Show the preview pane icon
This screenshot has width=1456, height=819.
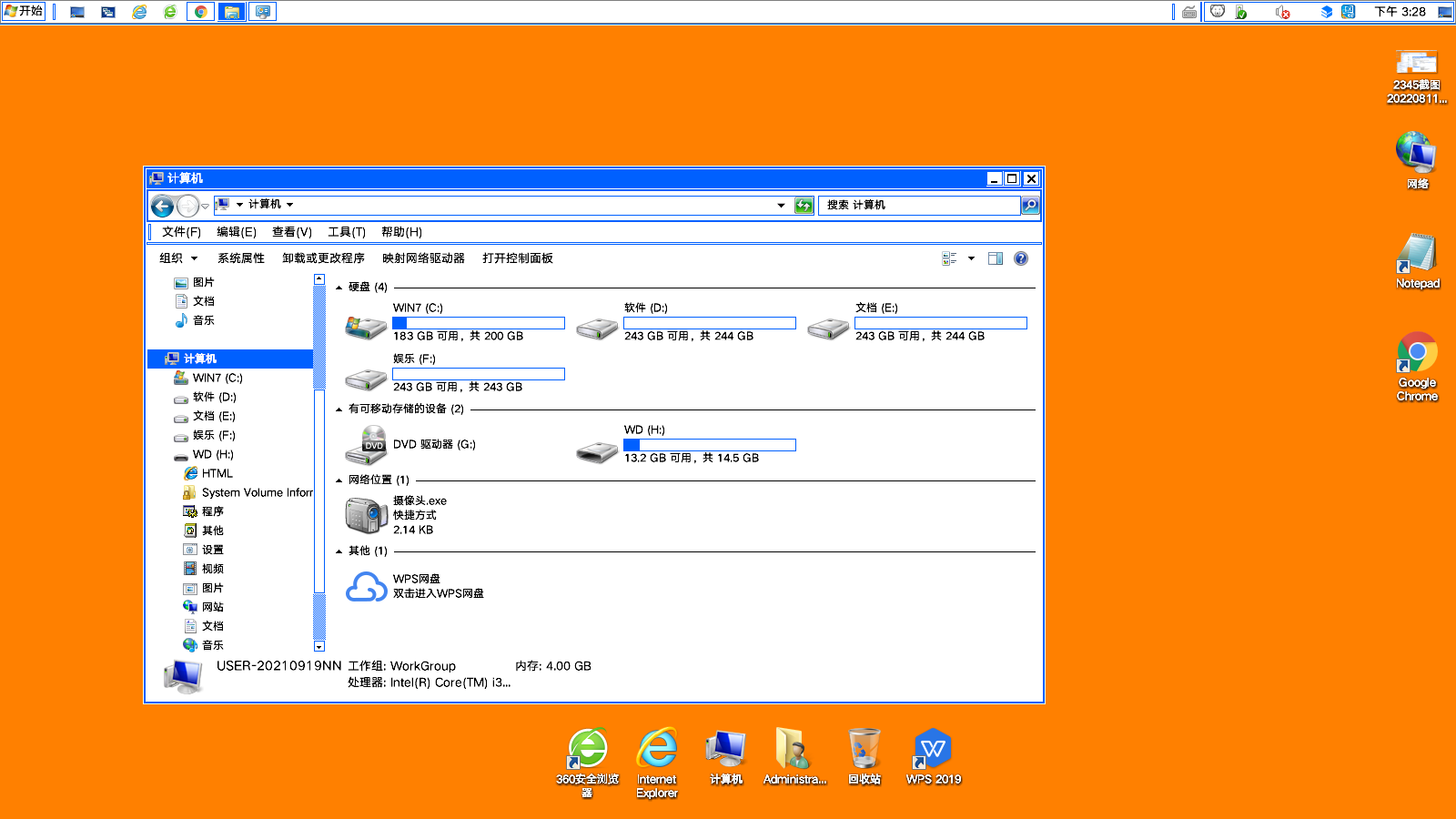tap(996, 258)
